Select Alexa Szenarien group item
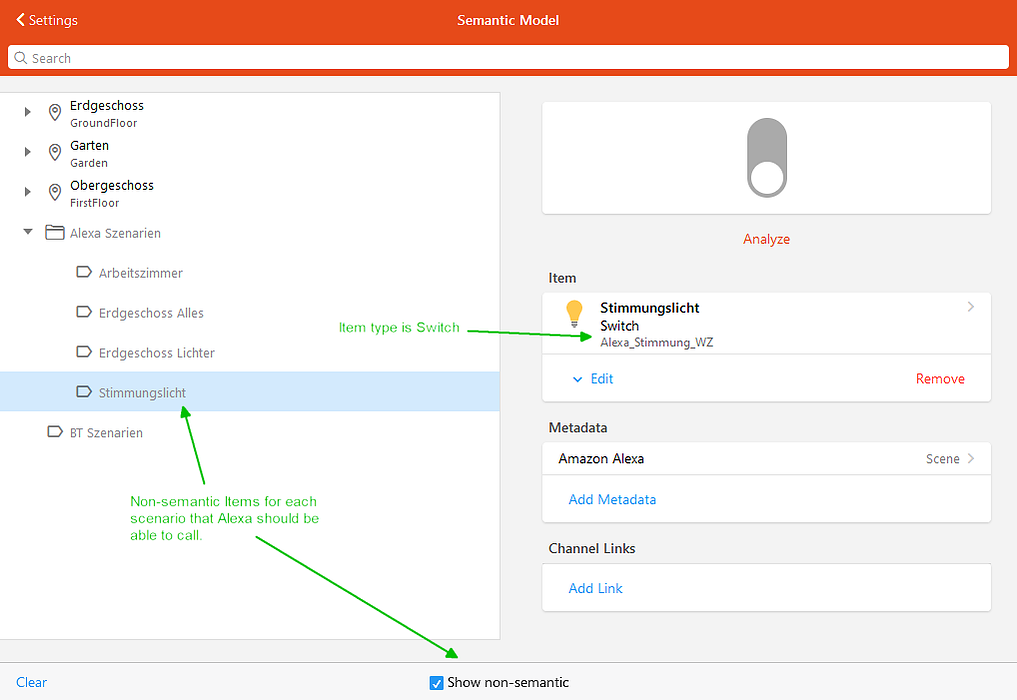 coord(250,233)
